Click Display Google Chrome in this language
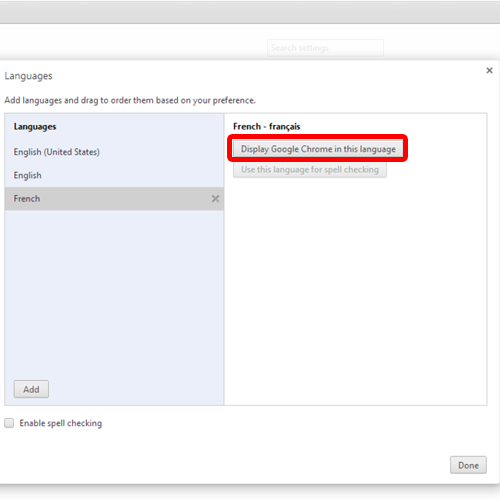The width and height of the screenshot is (500, 500). [x=318, y=149]
